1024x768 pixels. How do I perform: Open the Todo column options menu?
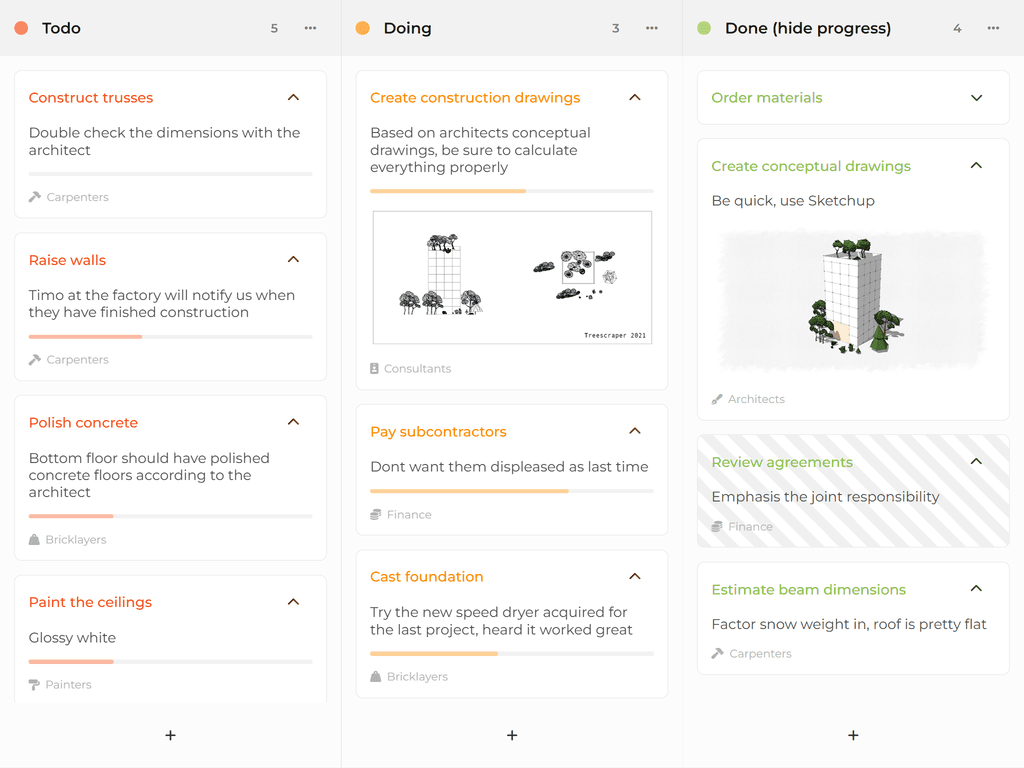click(310, 28)
